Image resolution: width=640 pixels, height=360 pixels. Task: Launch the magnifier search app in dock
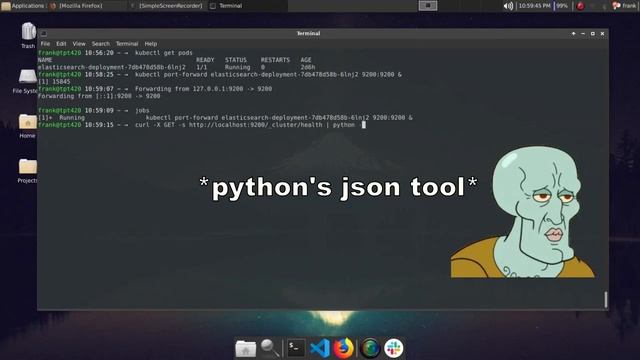270,348
